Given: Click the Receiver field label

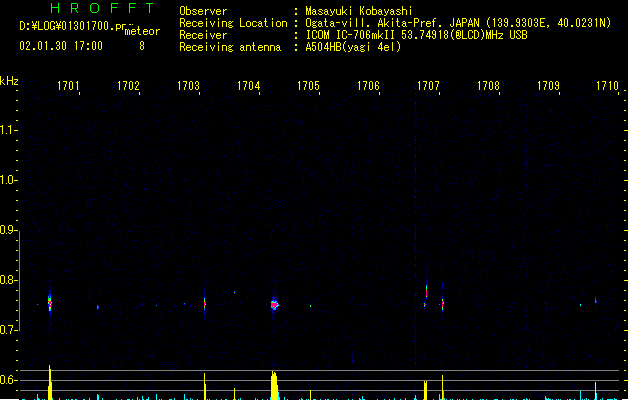Looking at the screenshot, I should (x=203, y=35).
